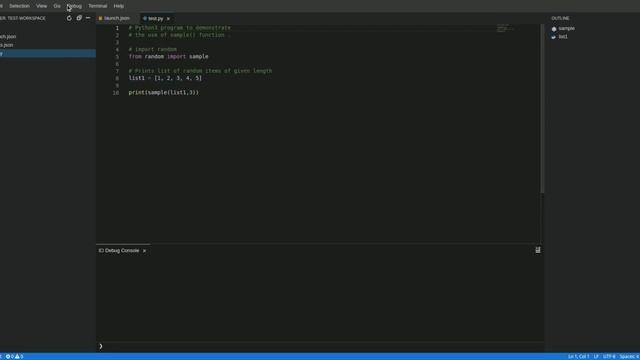Select highlighted file row in explorer
The height and width of the screenshot is (360, 640).
click(x=48, y=54)
